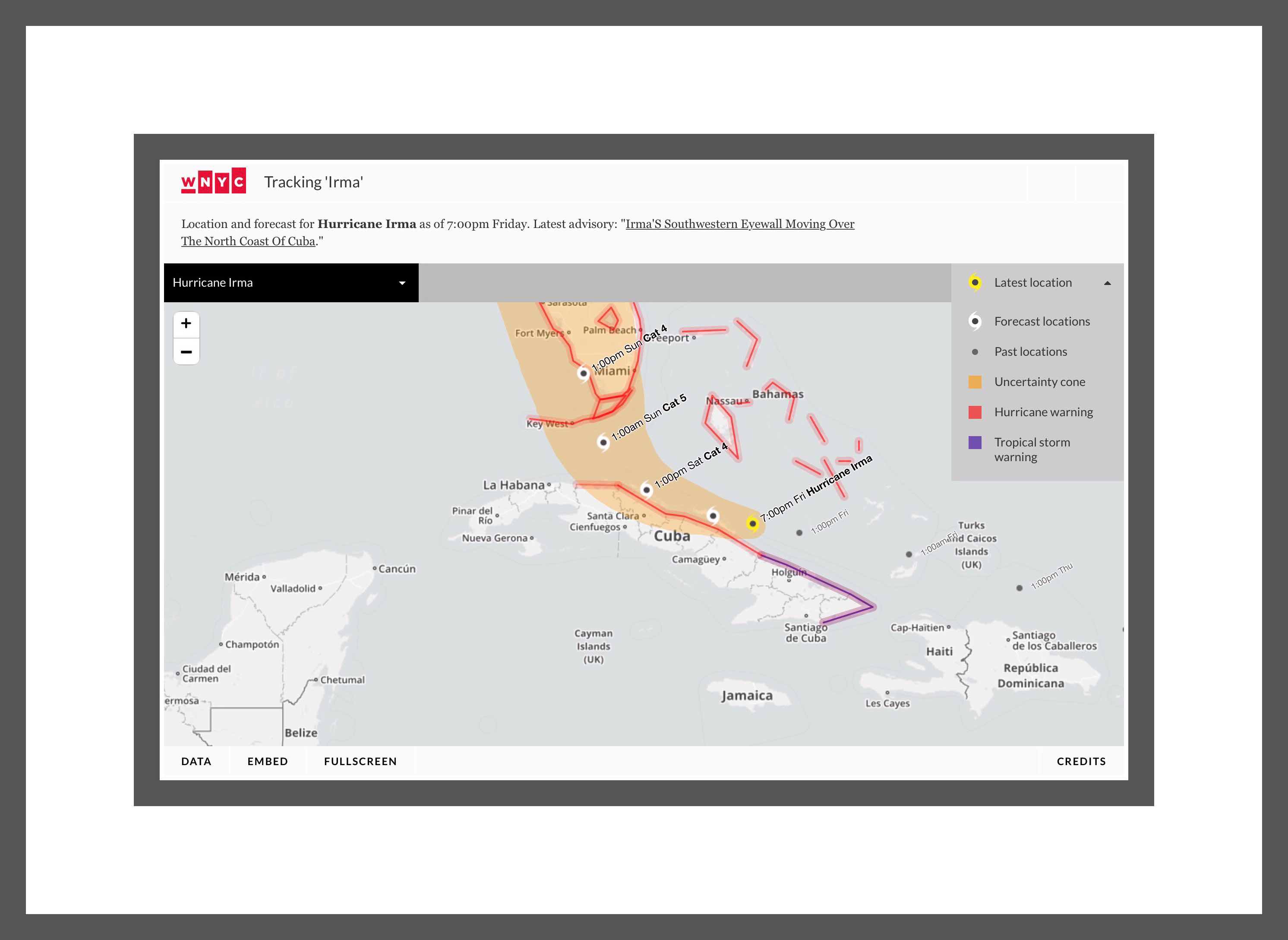
Task: Open the DATA tab
Action: pos(196,761)
